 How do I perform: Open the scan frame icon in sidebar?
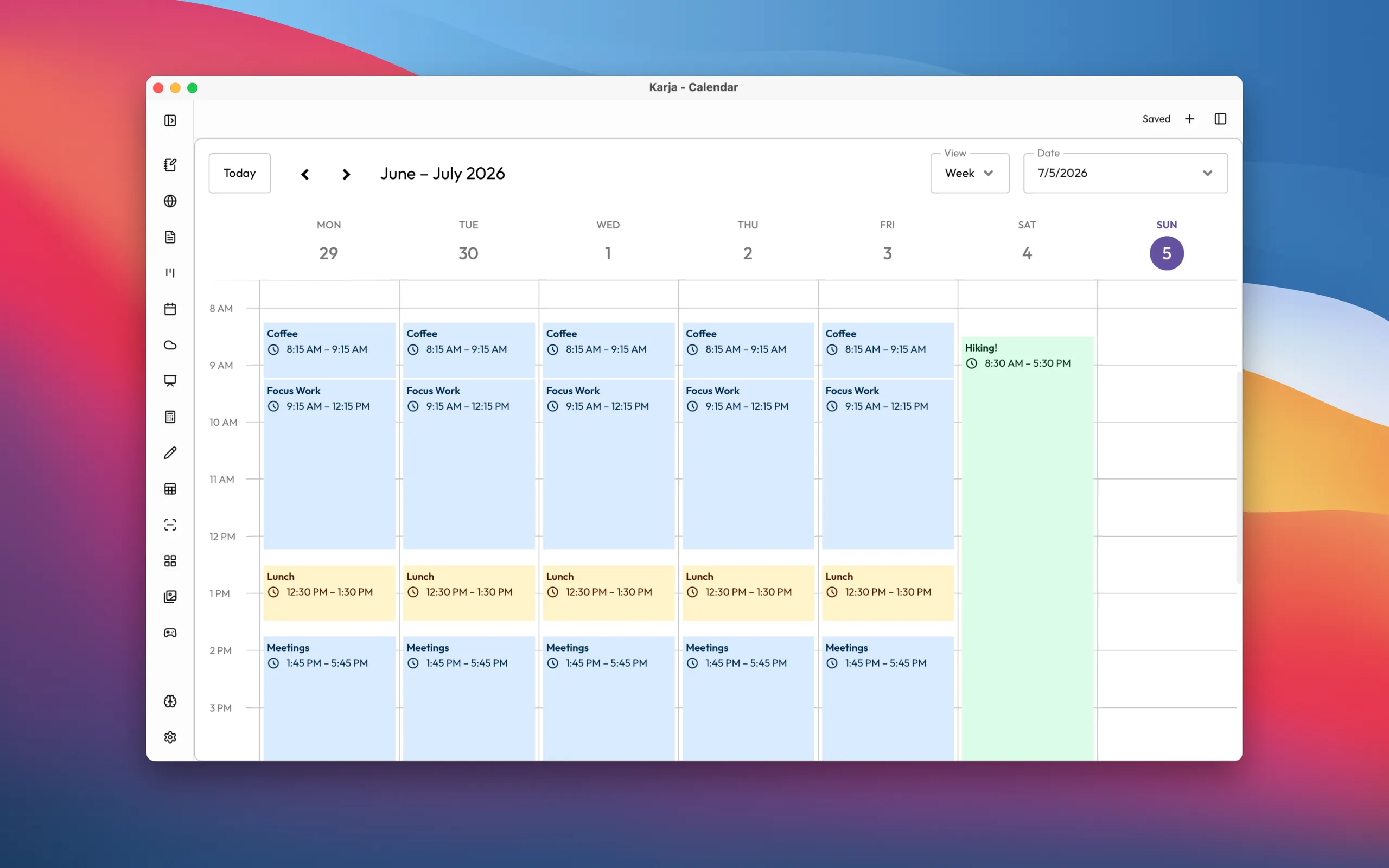click(170, 525)
